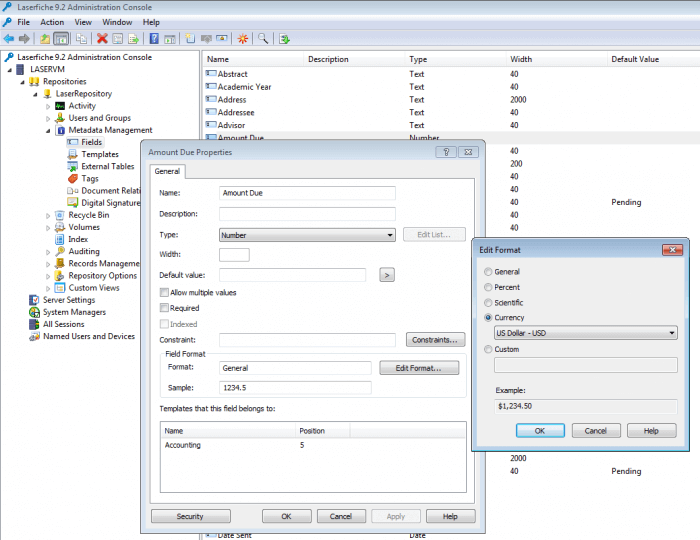Select Users and Groups in the tree

pos(100,118)
